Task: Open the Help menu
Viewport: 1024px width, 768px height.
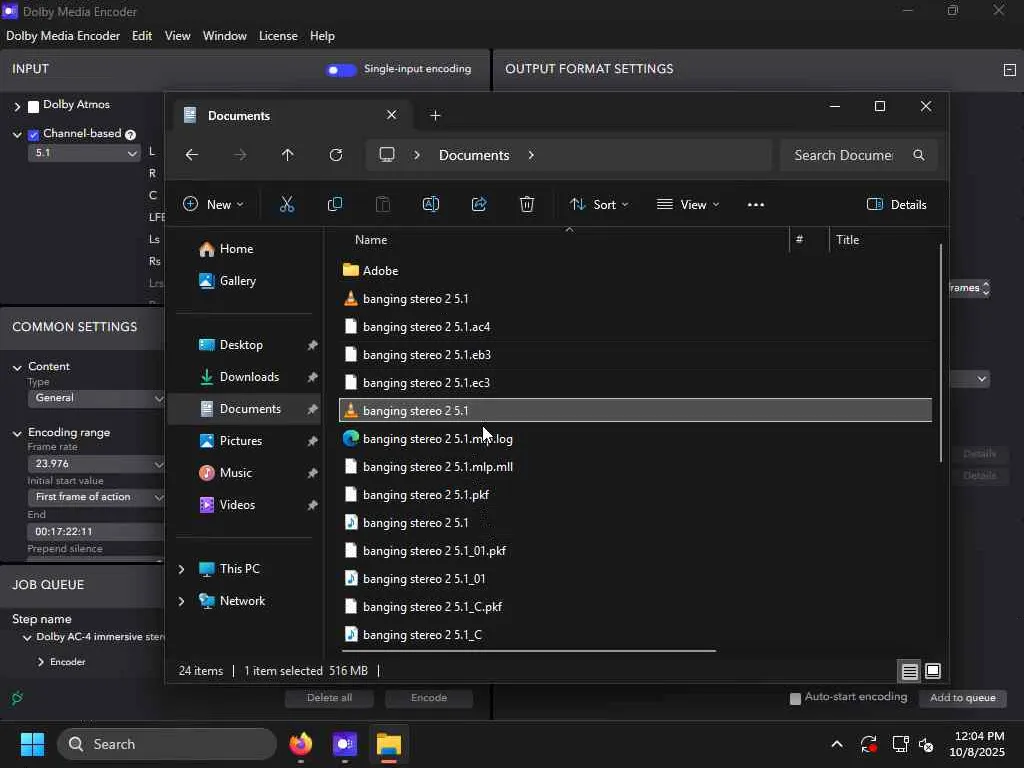Action: click(321, 36)
